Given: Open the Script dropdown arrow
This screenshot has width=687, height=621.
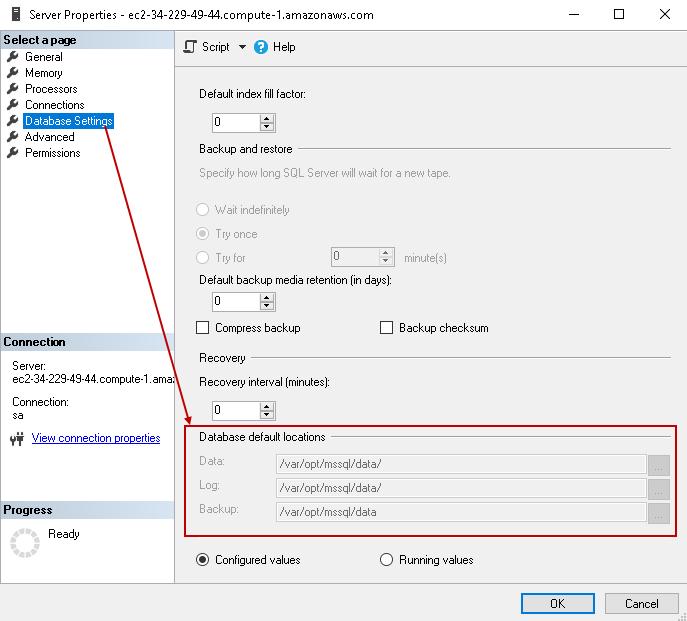Looking at the screenshot, I should point(242,47).
